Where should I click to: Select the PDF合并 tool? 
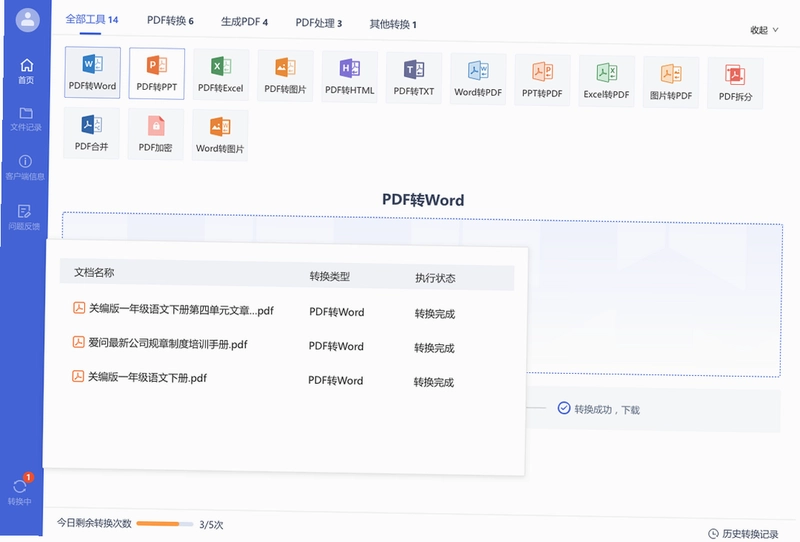(x=91, y=133)
